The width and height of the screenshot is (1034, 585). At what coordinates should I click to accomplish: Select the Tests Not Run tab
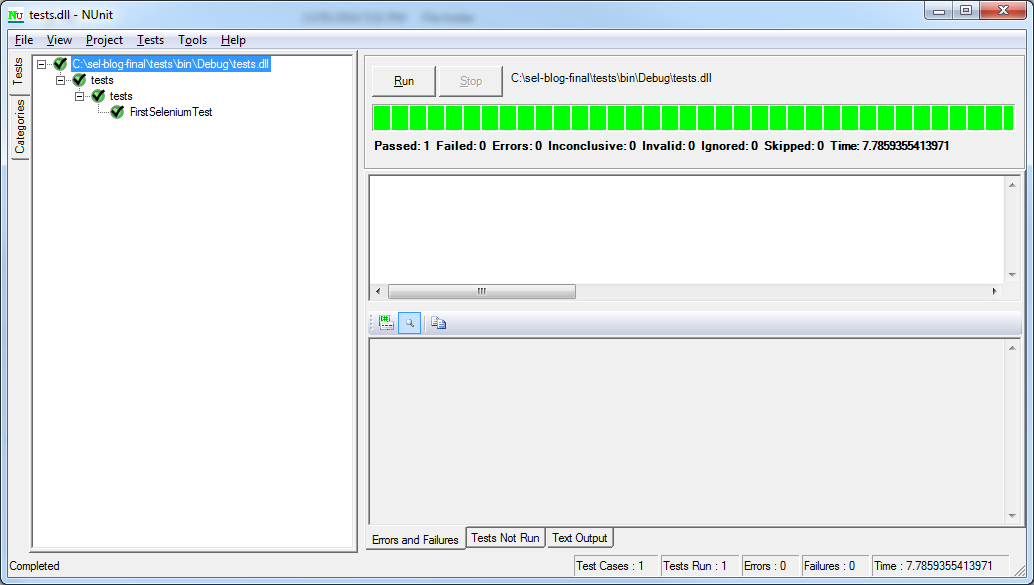click(505, 538)
